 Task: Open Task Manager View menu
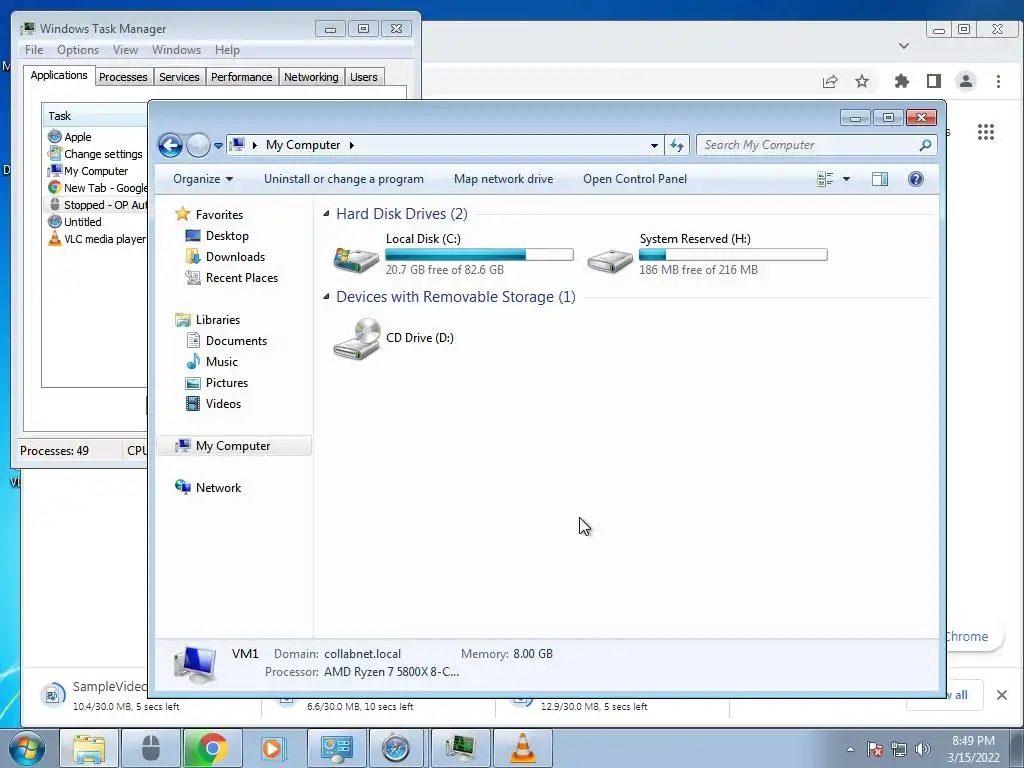125,50
